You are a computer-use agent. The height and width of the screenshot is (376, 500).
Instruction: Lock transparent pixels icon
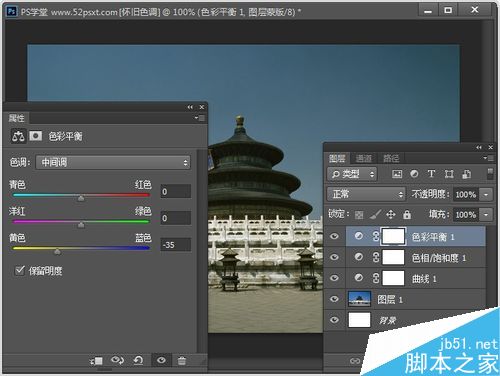coord(359,215)
